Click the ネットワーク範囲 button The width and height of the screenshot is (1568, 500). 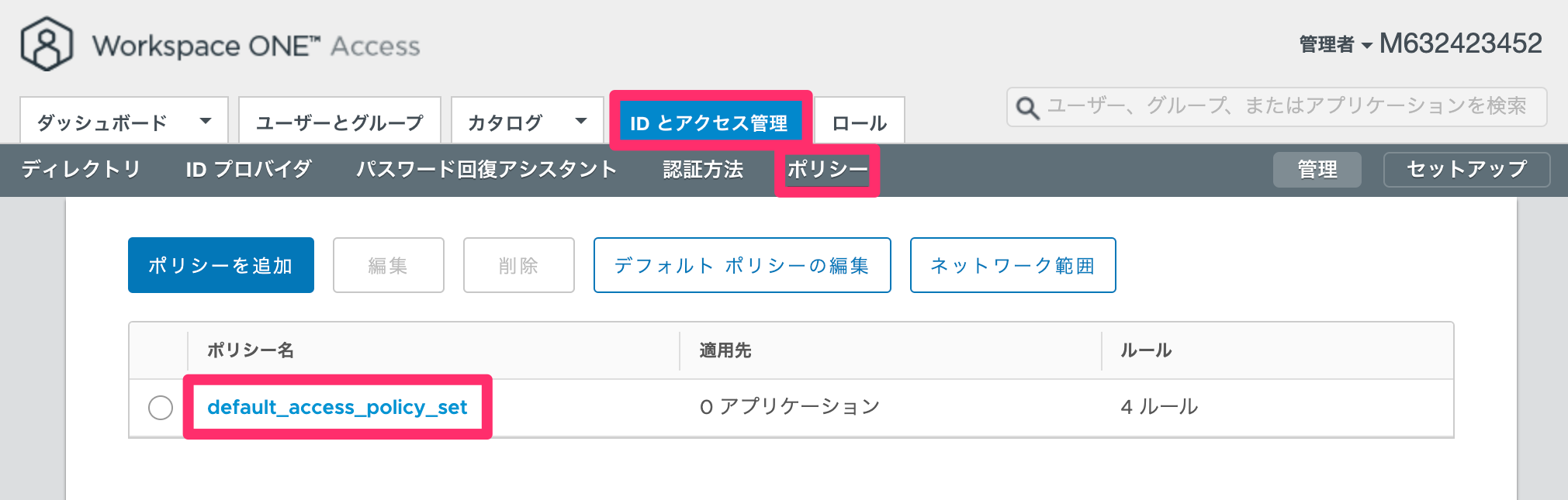pyautogui.click(x=1013, y=265)
